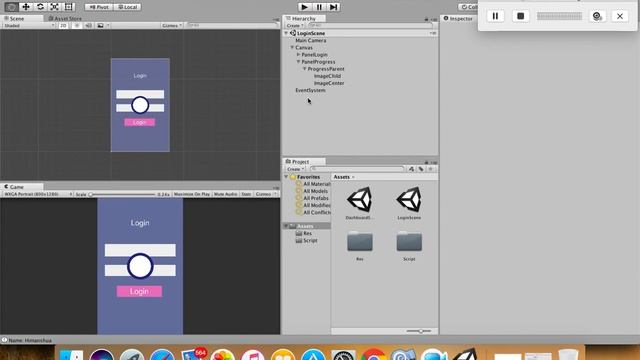Collapse the PanelProgress node arrow
640x360 pixels.
[x=298, y=62]
